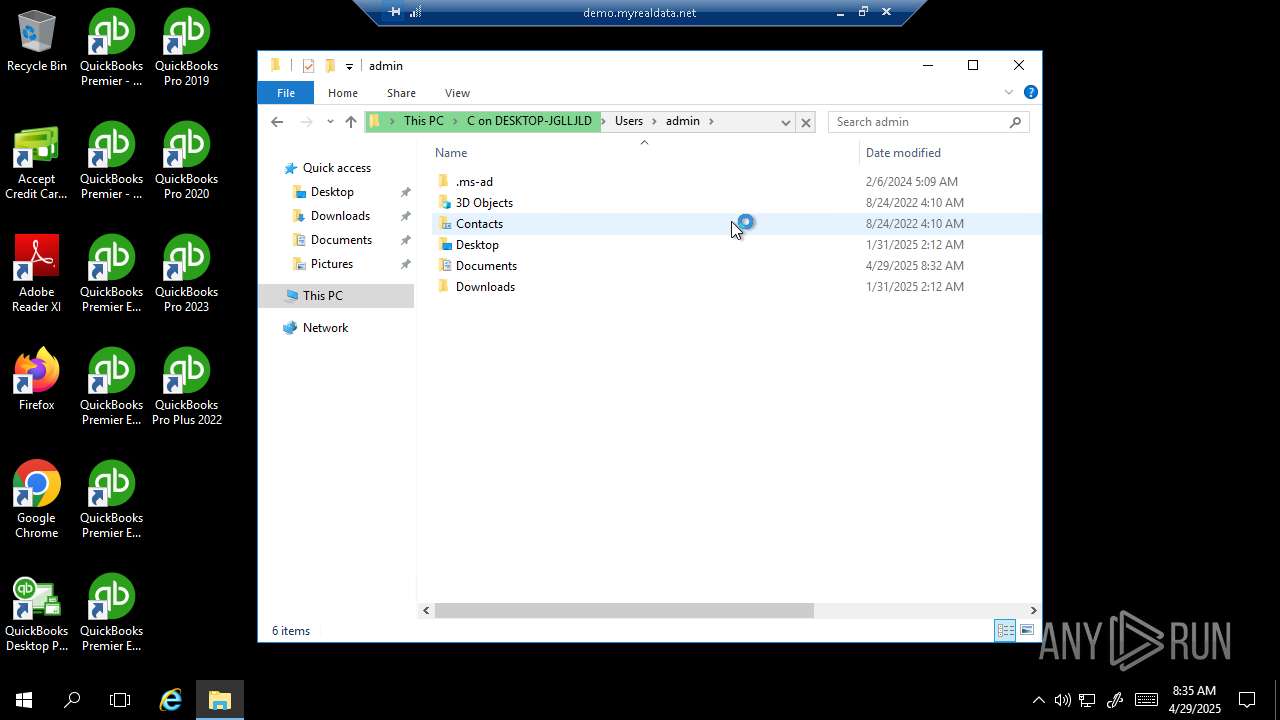Viewport: 1280px width, 720px height.
Task: Switch to Large icons view layout
Action: point(1027,630)
